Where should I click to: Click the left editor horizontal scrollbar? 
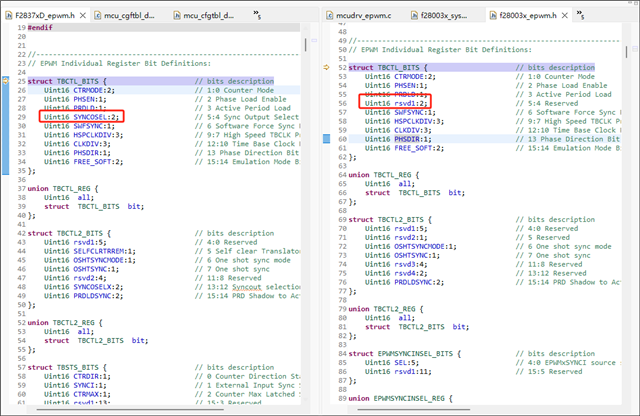tap(130, 409)
